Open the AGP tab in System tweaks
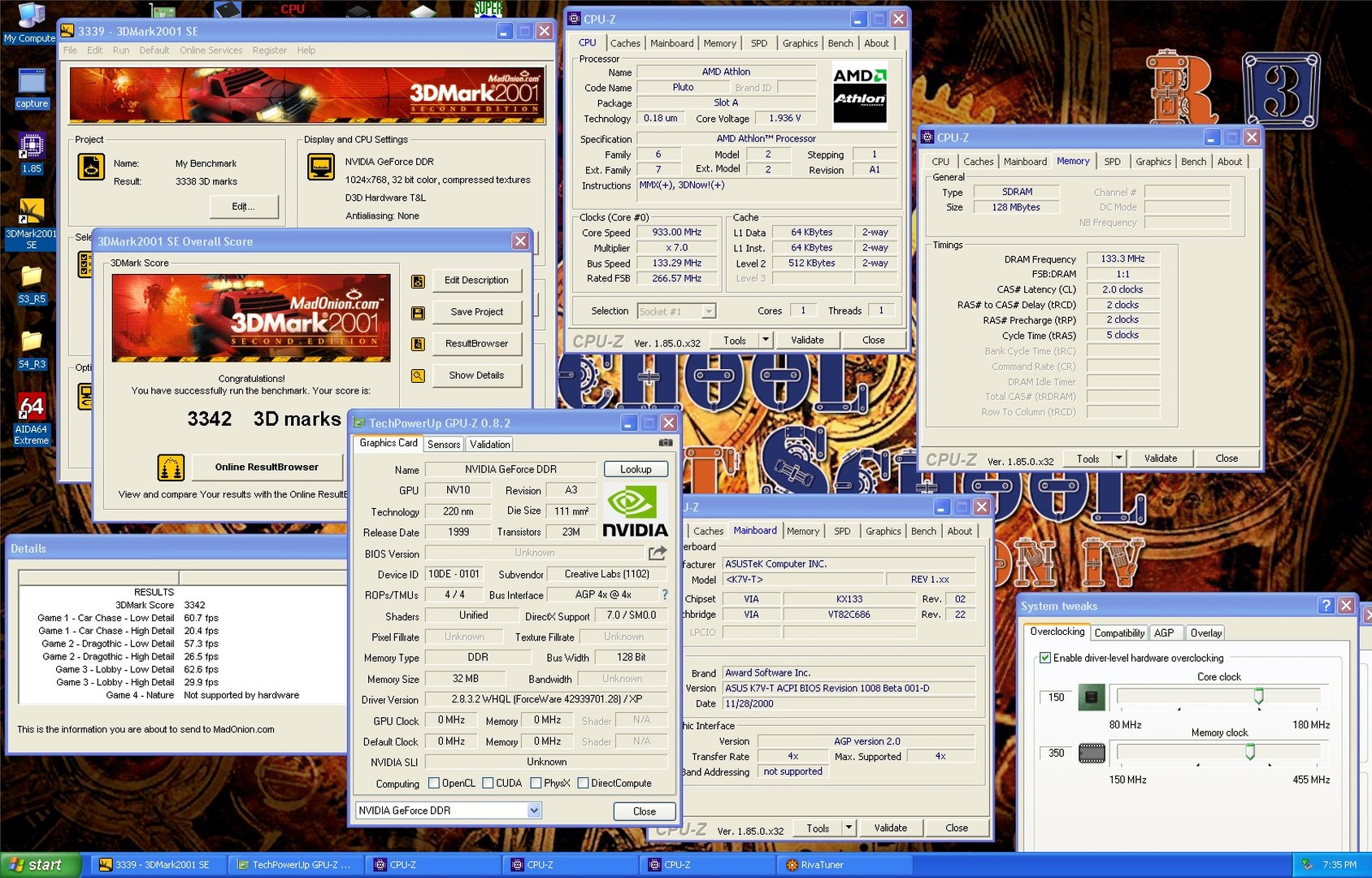1372x878 pixels. click(x=1164, y=633)
